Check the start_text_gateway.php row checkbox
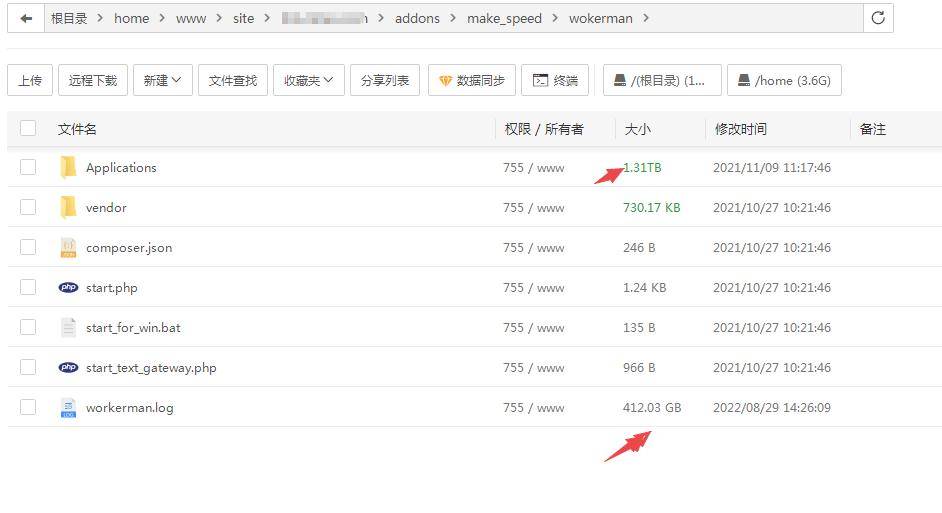Viewport: 942px width, 513px height. click(28, 367)
